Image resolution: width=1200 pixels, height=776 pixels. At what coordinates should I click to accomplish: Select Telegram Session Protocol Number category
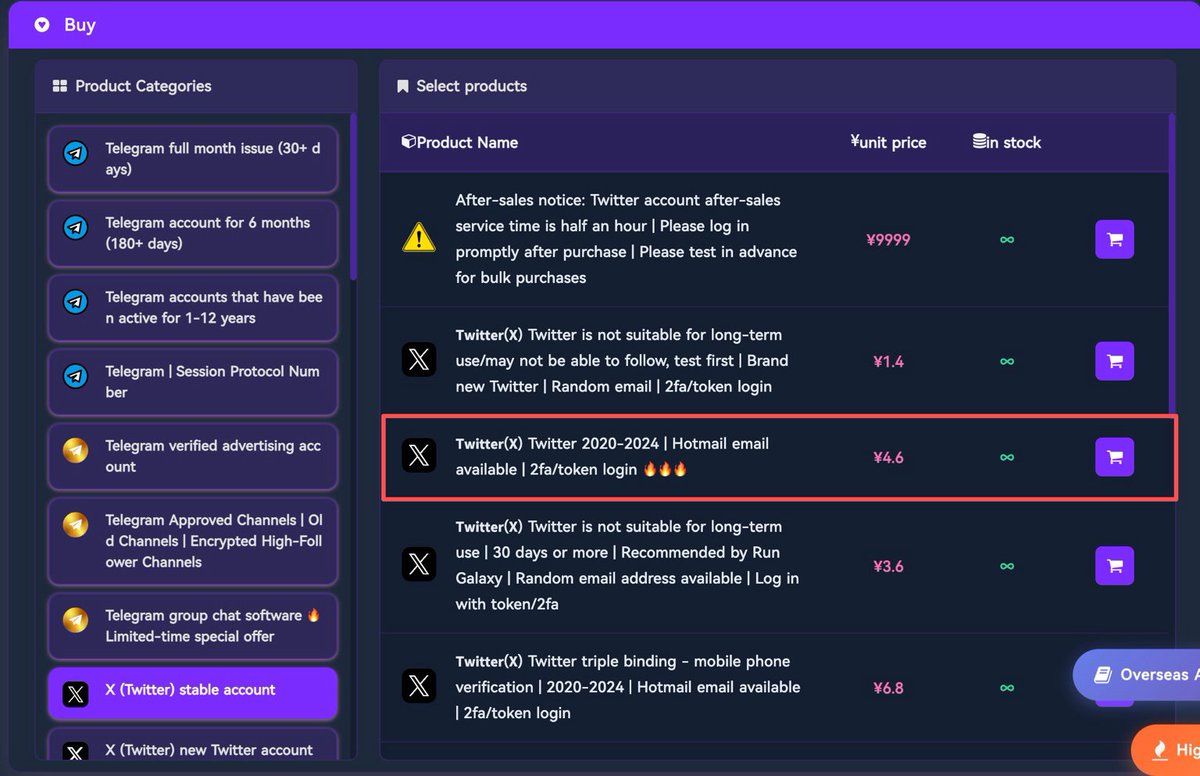coord(192,382)
